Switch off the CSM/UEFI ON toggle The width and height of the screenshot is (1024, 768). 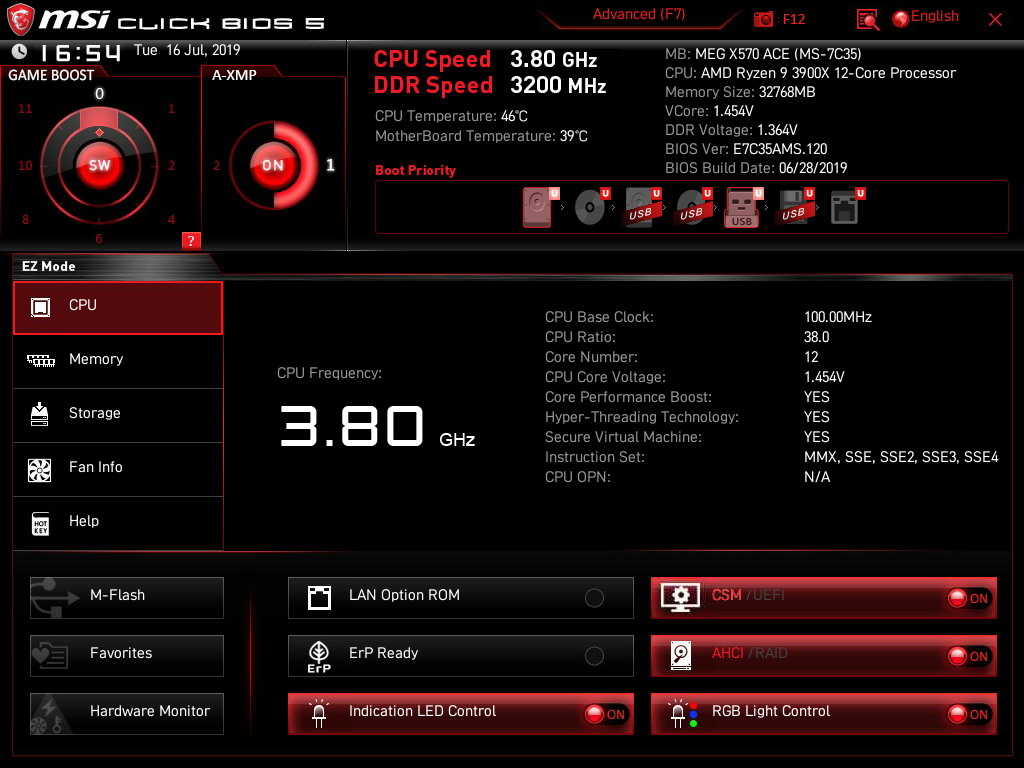(x=968, y=598)
